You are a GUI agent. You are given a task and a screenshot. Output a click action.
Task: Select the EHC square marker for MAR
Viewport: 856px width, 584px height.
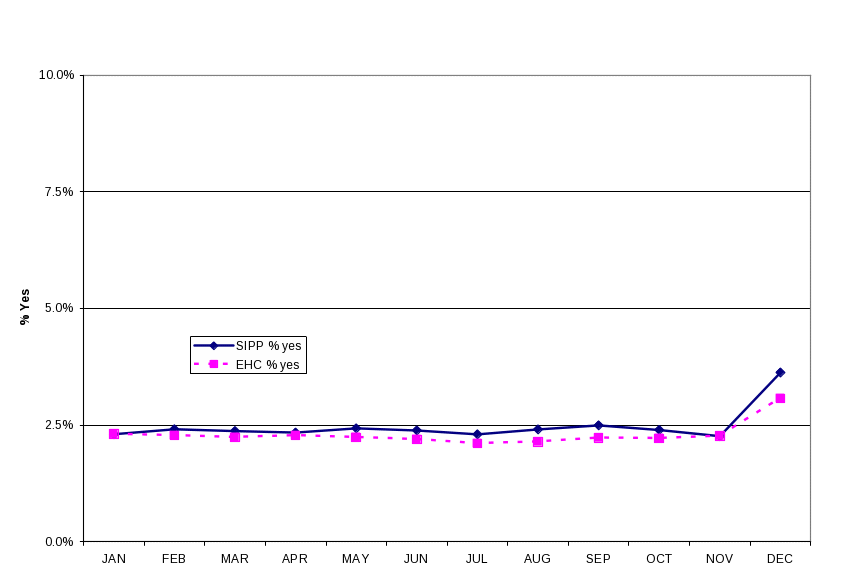pyautogui.click(x=235, y=437)
